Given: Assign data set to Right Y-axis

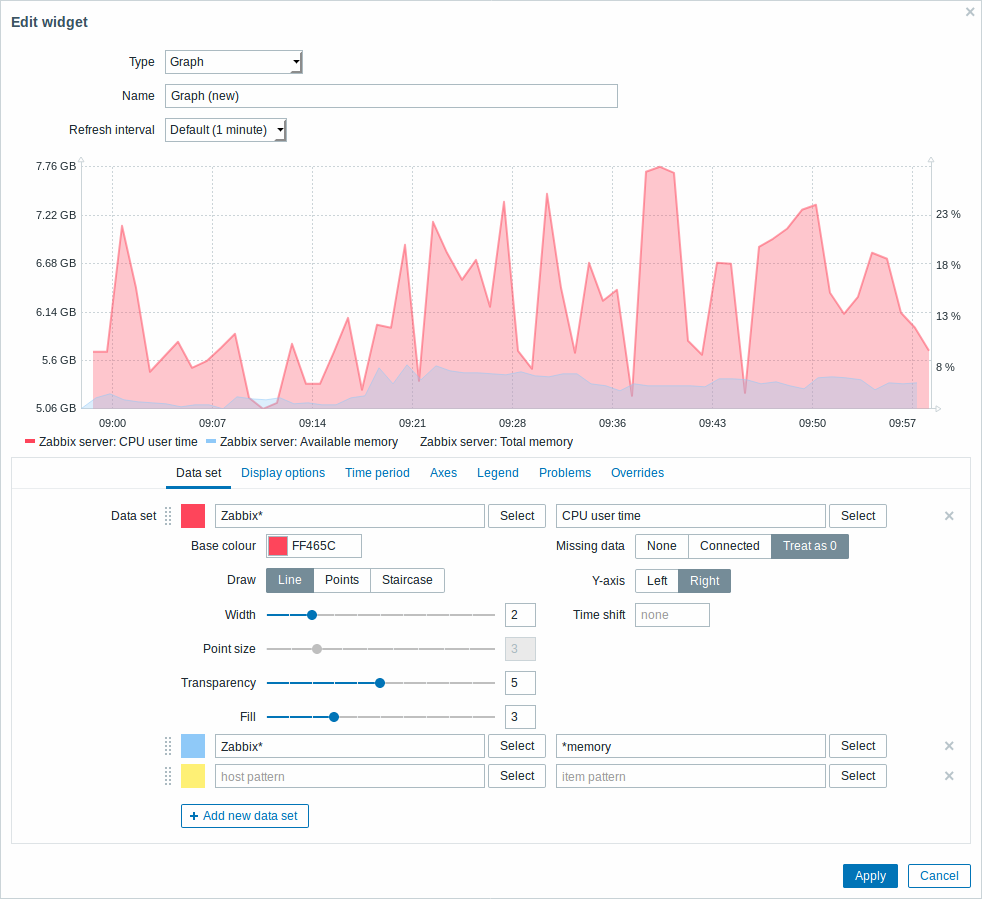Looking at the screenshot, I should (705, 581).
